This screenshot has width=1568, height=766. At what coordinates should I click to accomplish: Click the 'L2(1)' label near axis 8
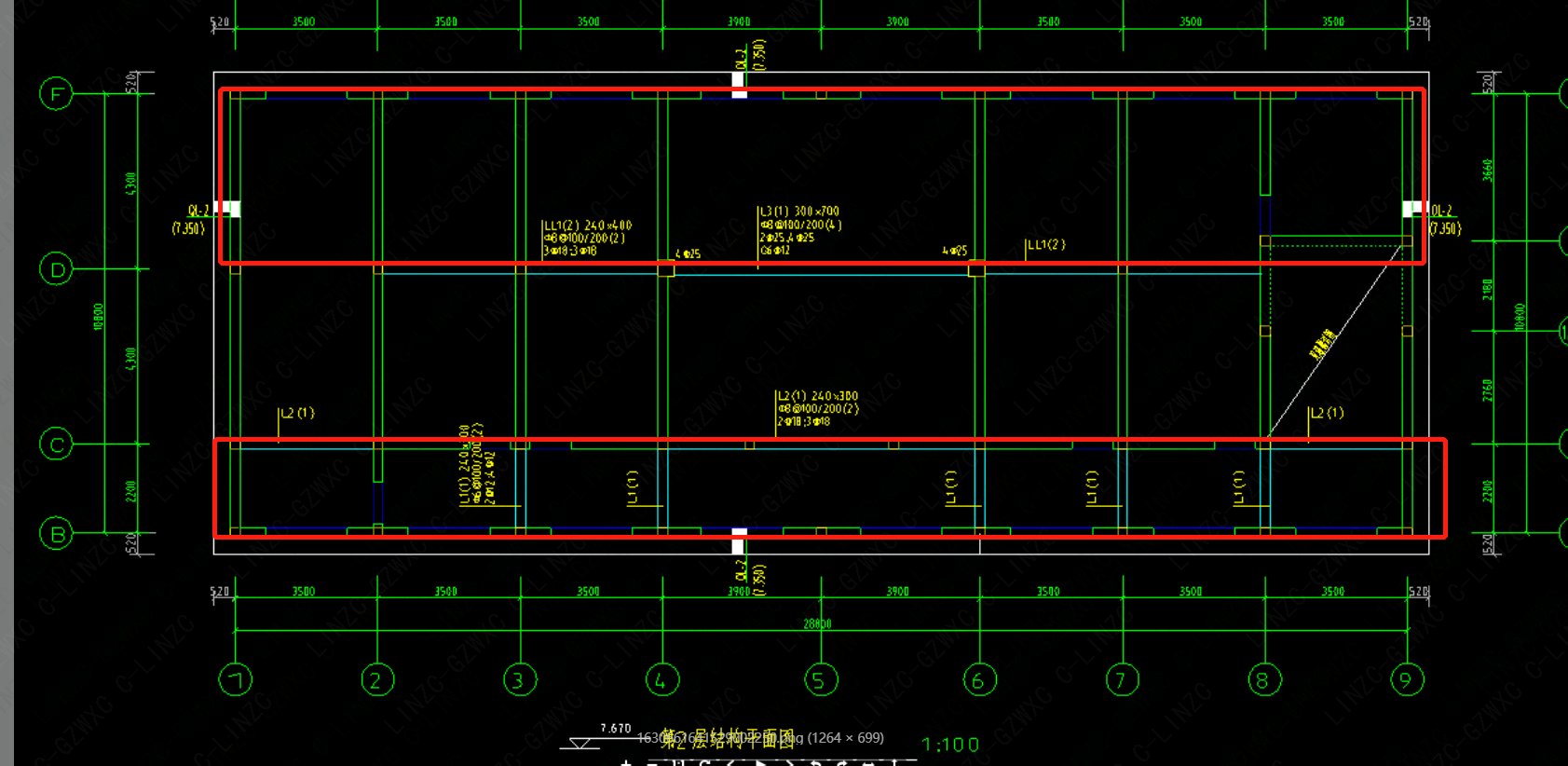click(x=1328, y=413)
